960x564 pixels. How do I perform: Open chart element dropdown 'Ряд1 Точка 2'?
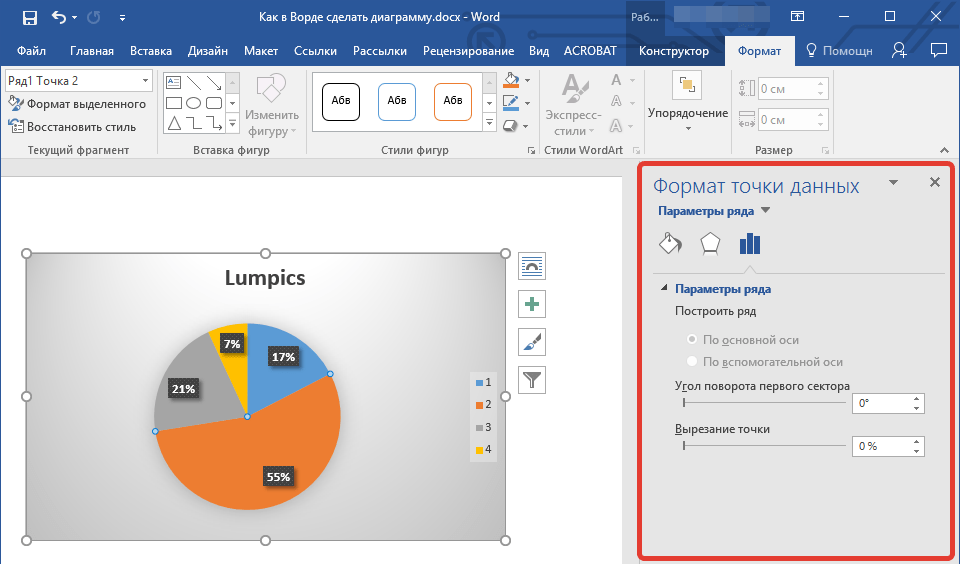[146, 80]
